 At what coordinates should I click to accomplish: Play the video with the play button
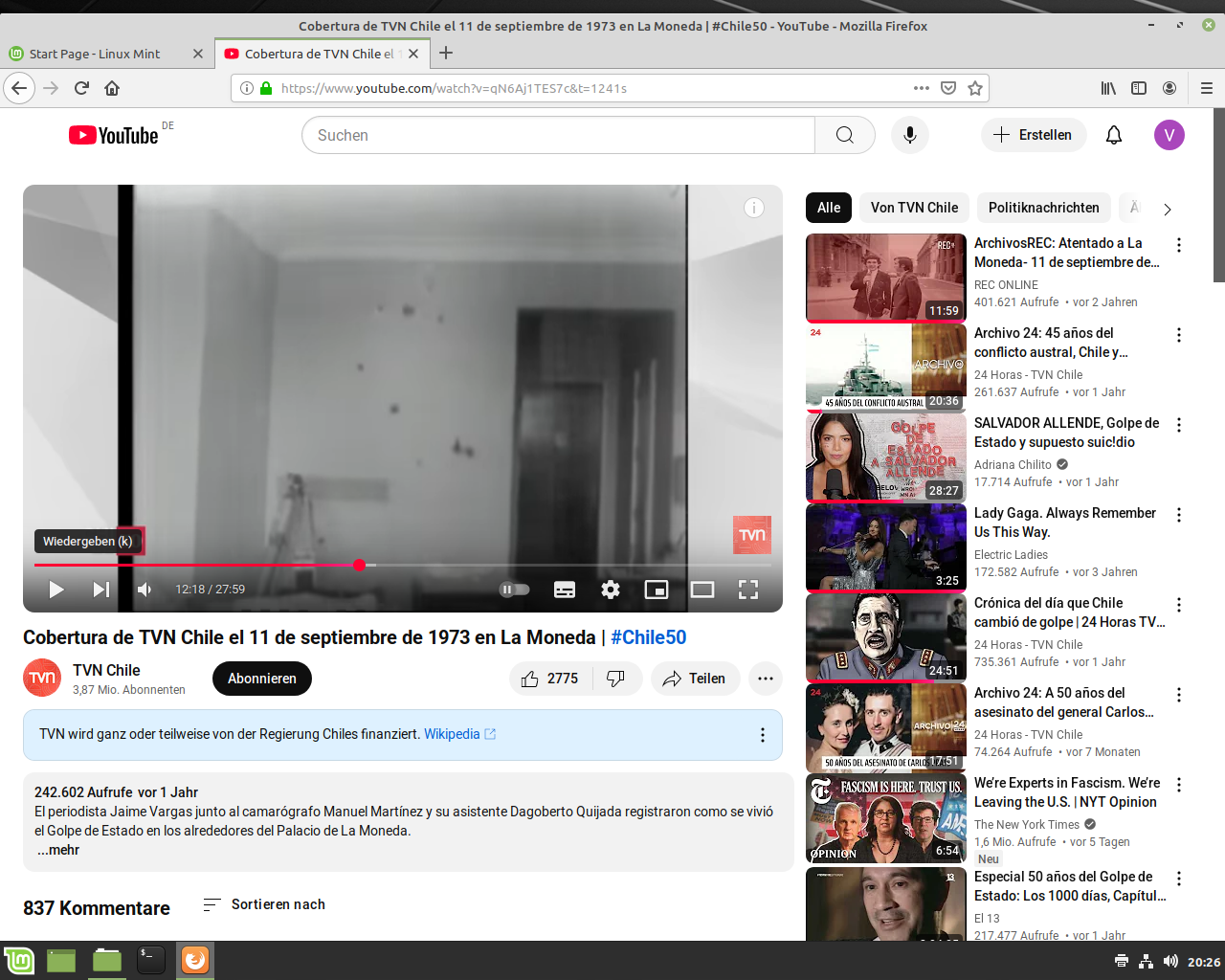tap(56, 590)
